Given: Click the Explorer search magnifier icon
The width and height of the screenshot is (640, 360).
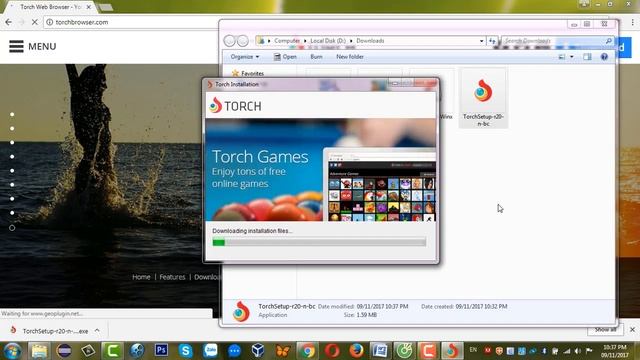Looking at the screenshot, I should point(608,41).
